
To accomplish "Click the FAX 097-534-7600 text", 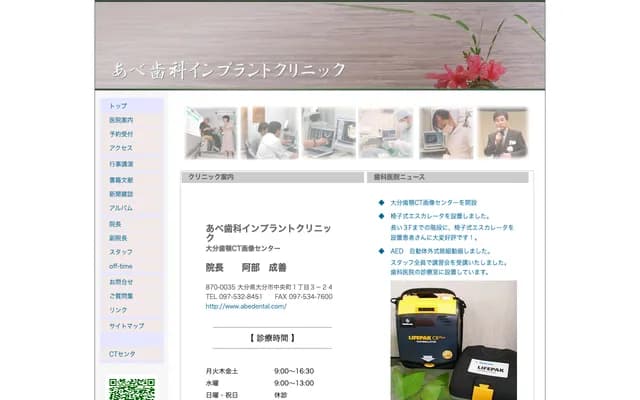I will [x=303, y=297].
